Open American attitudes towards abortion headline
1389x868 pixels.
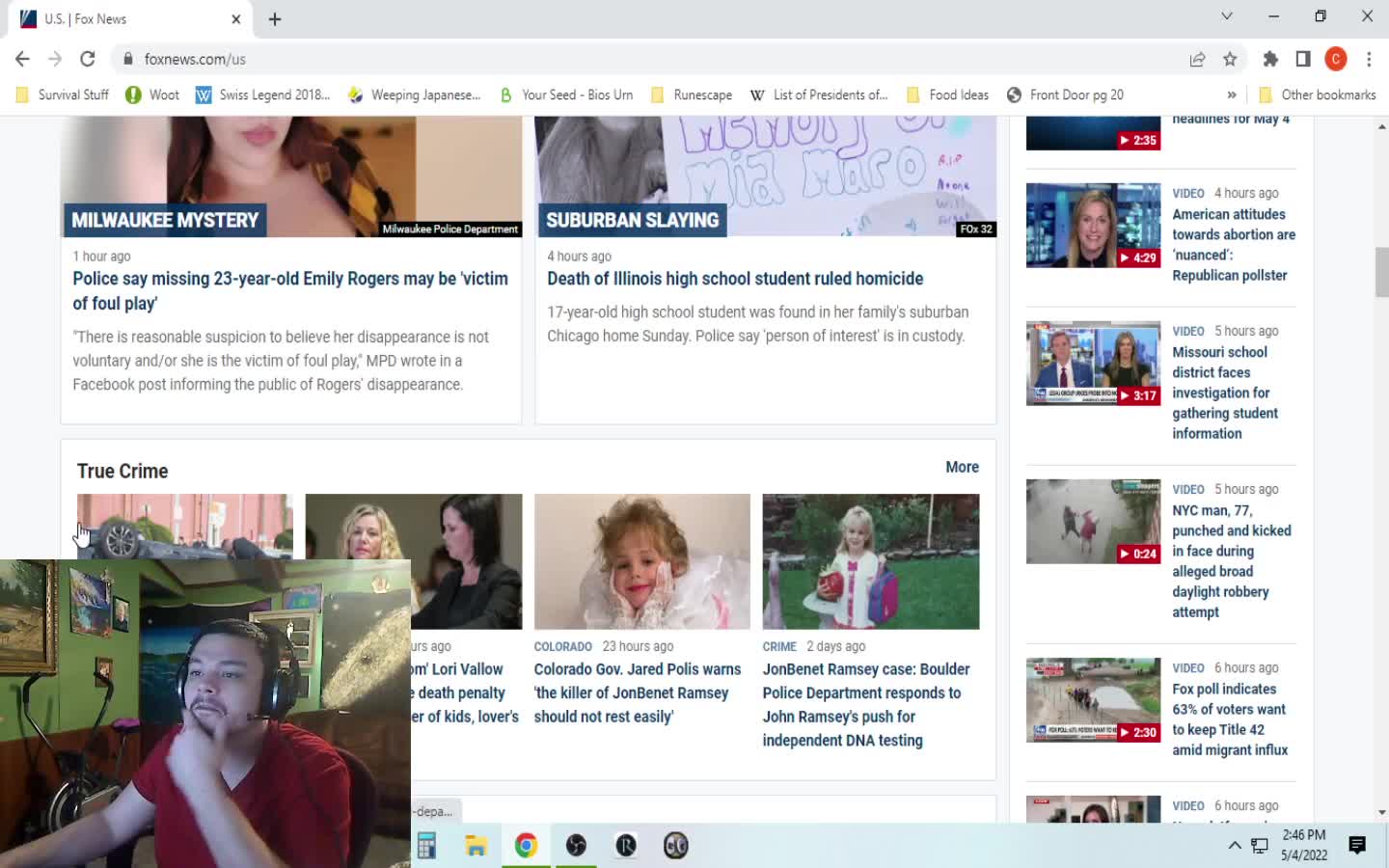[1234, 245]
